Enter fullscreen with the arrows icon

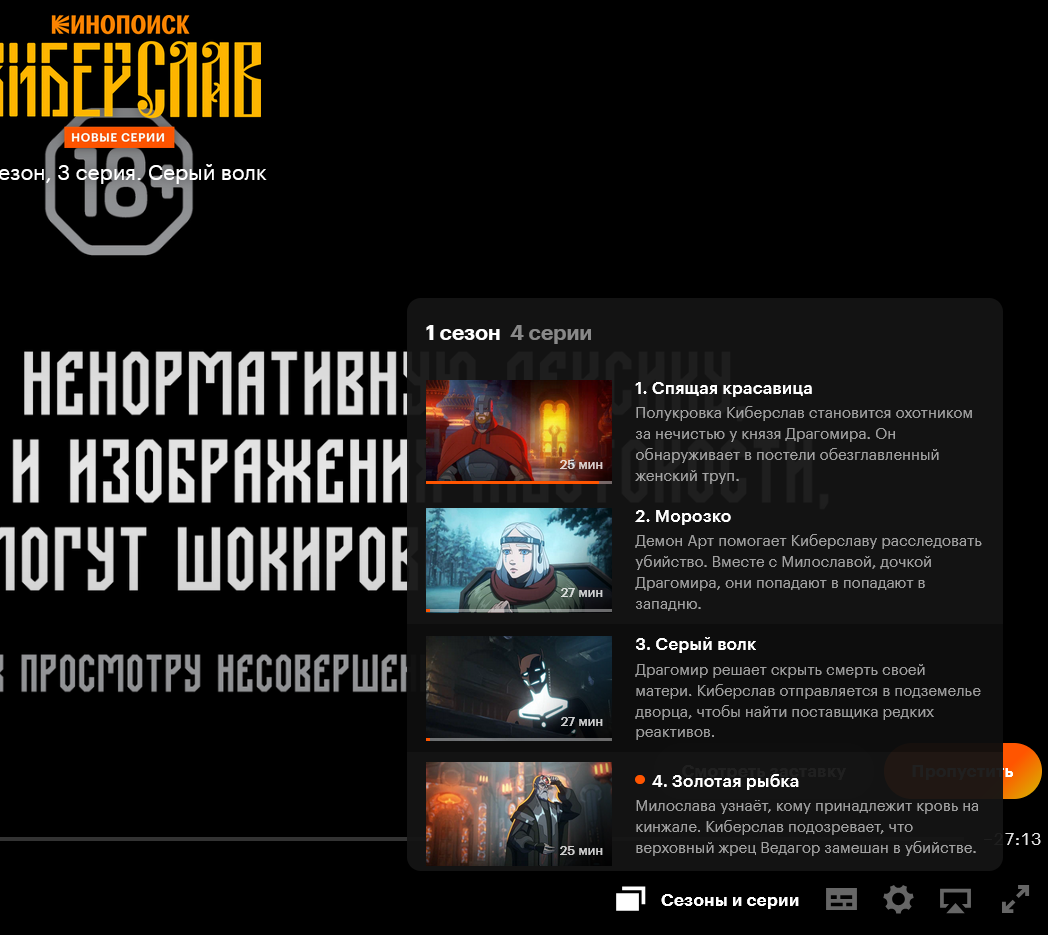pos(1015,899)
